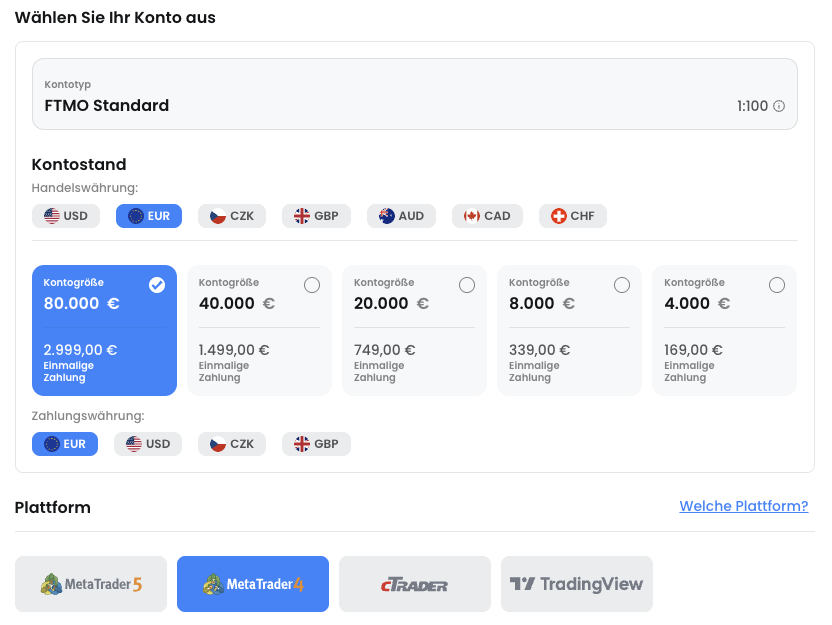832x625 pixels.
Task: Choose EUR as payment currency
Action: pos(65,444)
